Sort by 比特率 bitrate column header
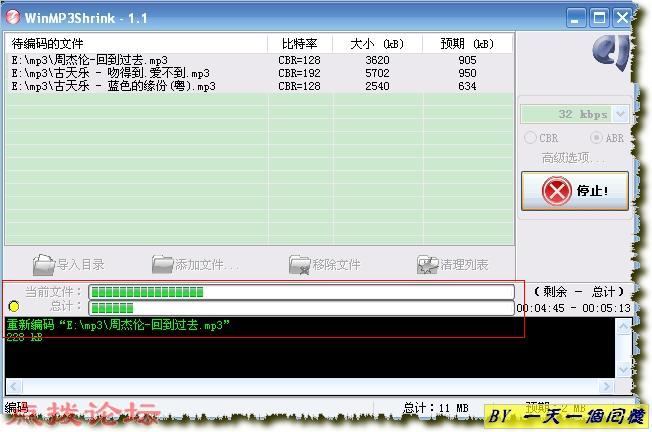The height and width of the screenshot is (432, 652). click(300, 44)
